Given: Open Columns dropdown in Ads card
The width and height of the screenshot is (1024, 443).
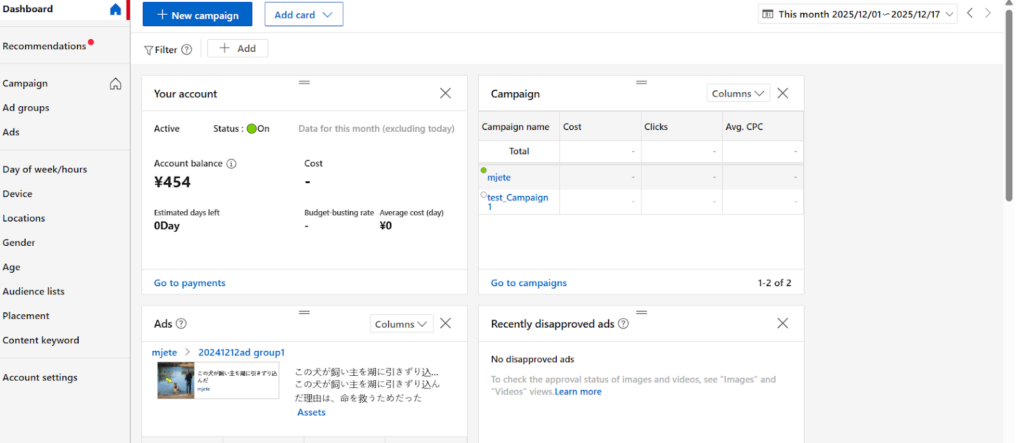Looking at the screenshot, I should click(401, 324).
